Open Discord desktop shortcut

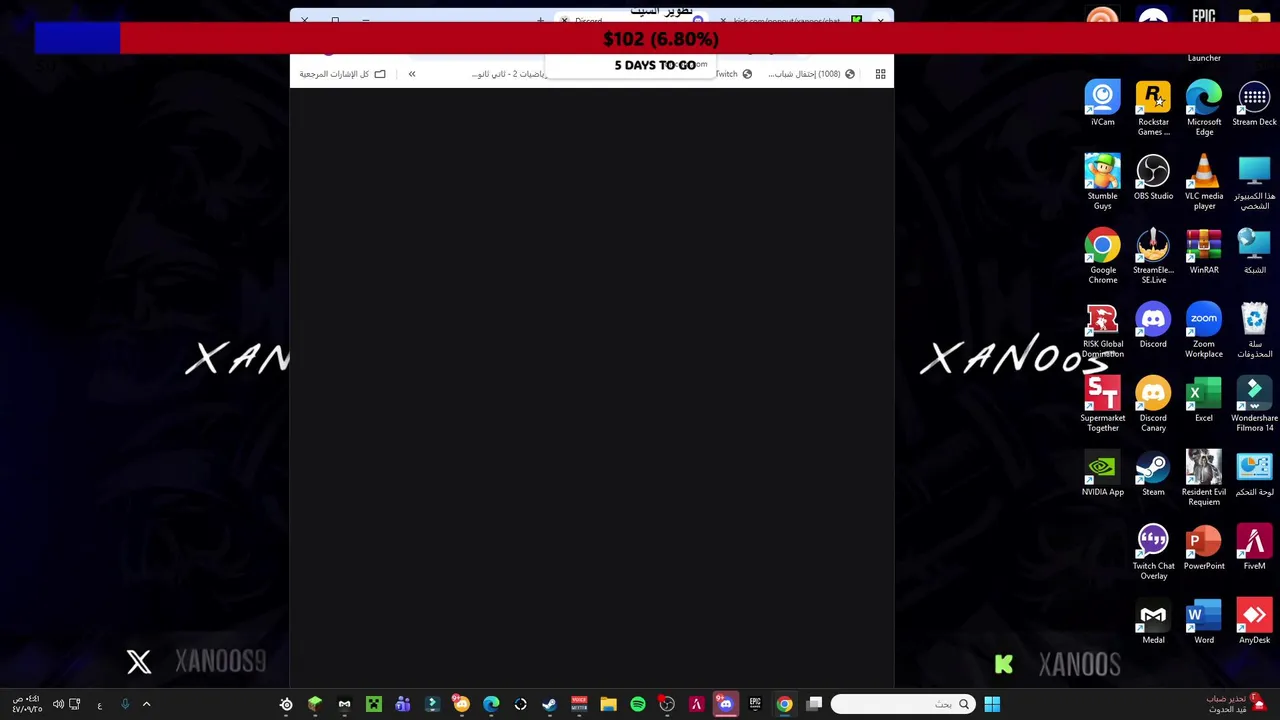click(1153, 325)
